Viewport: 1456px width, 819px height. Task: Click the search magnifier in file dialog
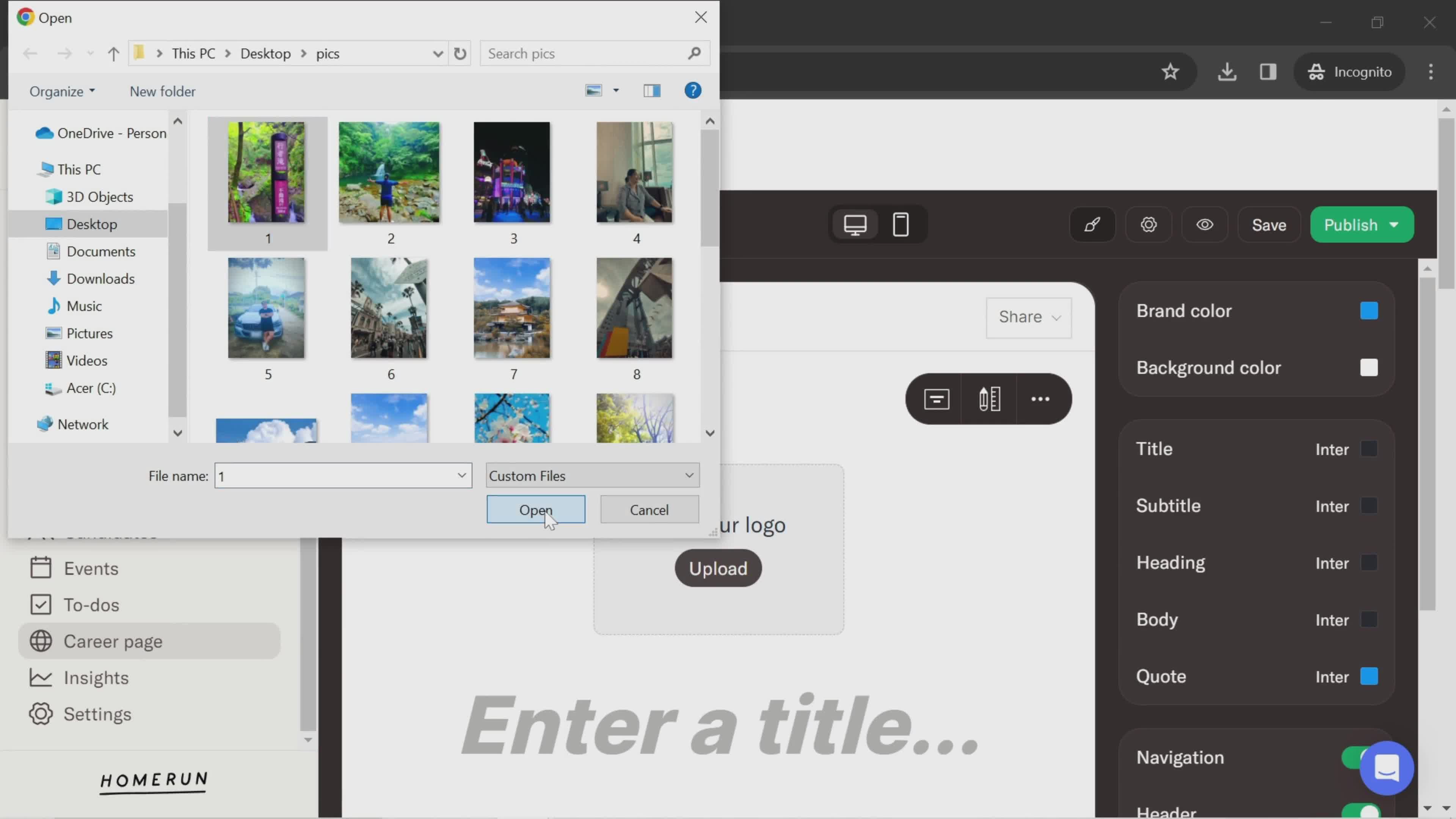pos(694,54)
